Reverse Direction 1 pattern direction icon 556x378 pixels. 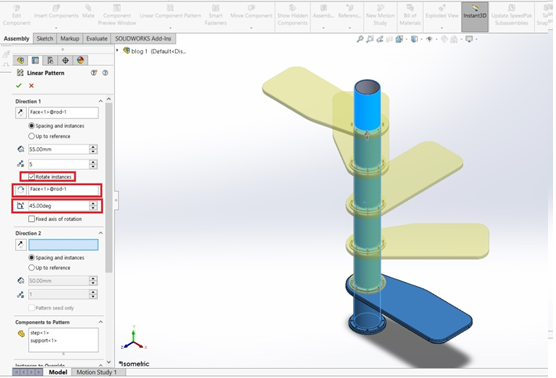(21, 112)
